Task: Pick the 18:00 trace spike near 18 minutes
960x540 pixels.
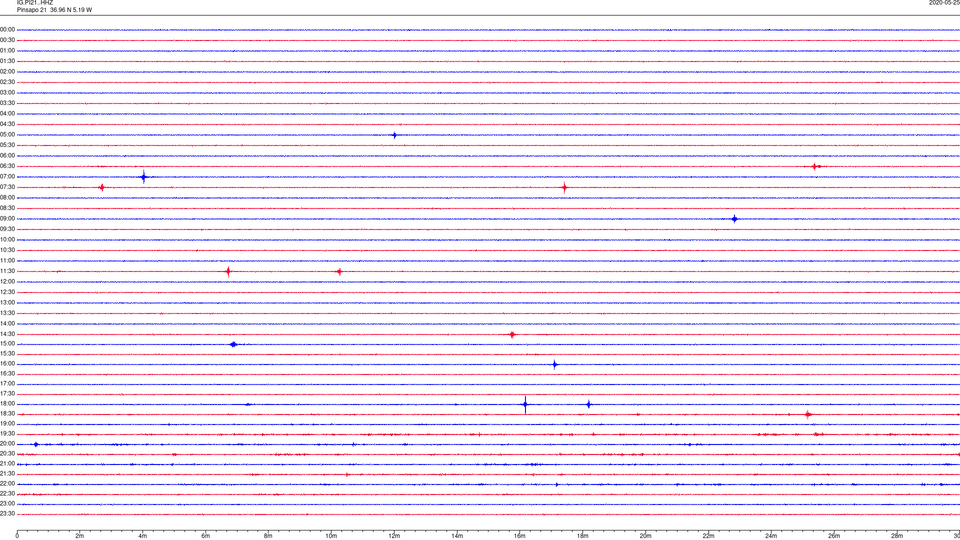Action: coord(588,405)
